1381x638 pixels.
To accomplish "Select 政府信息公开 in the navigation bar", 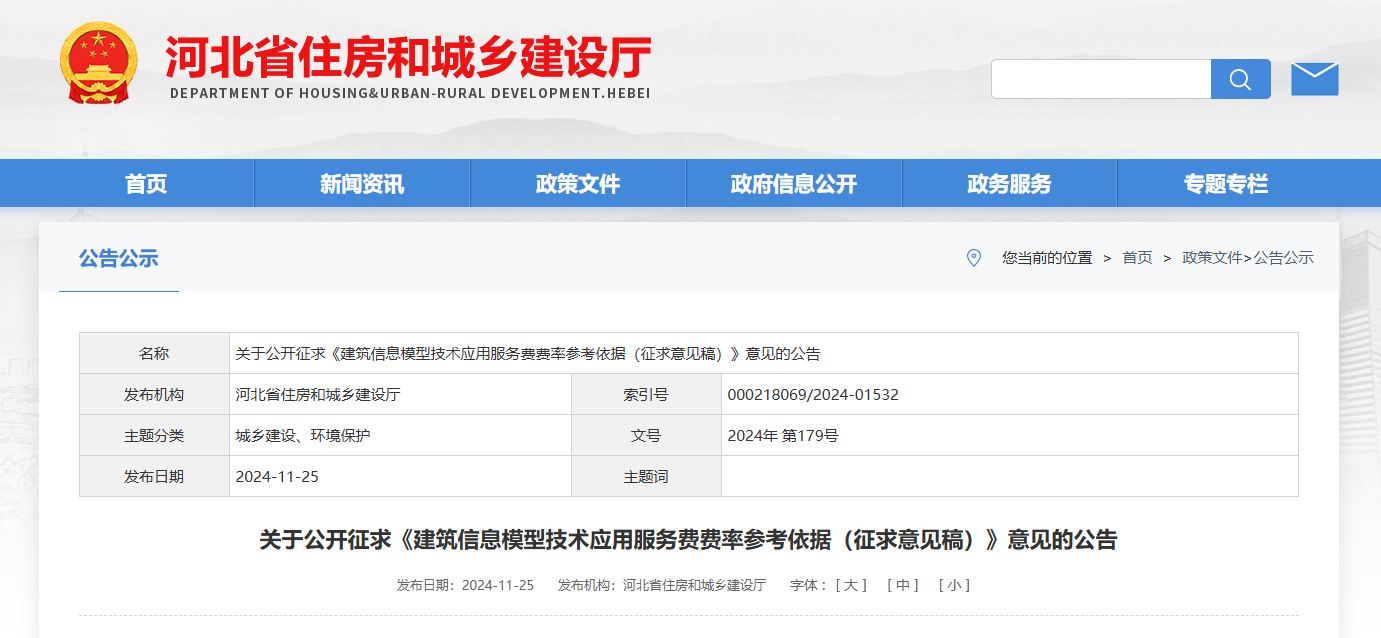I will click(794, 184).
